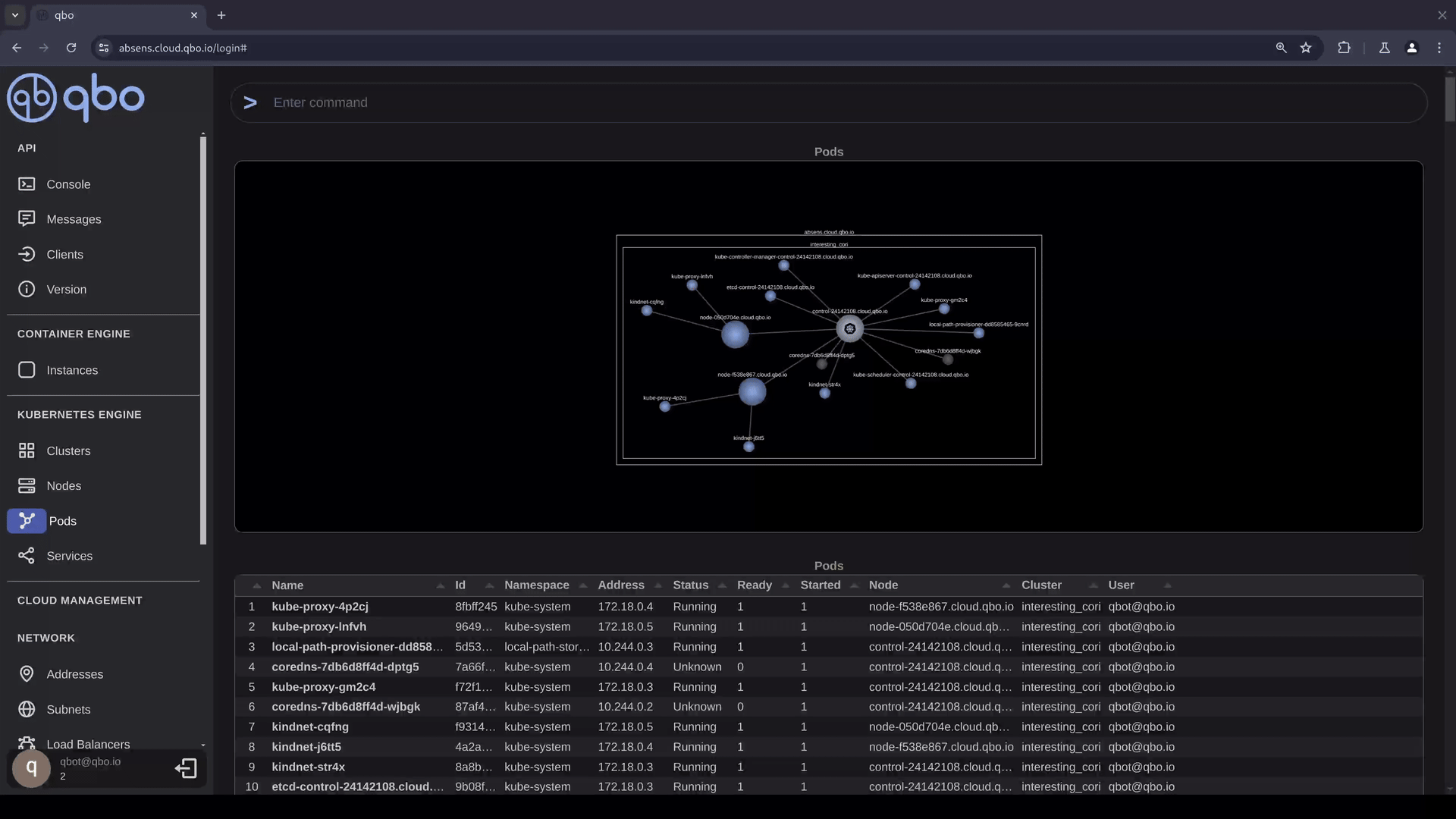Click the logout icon beside qbot@qbo.io

pyautogui.click(x=186, y=768)
